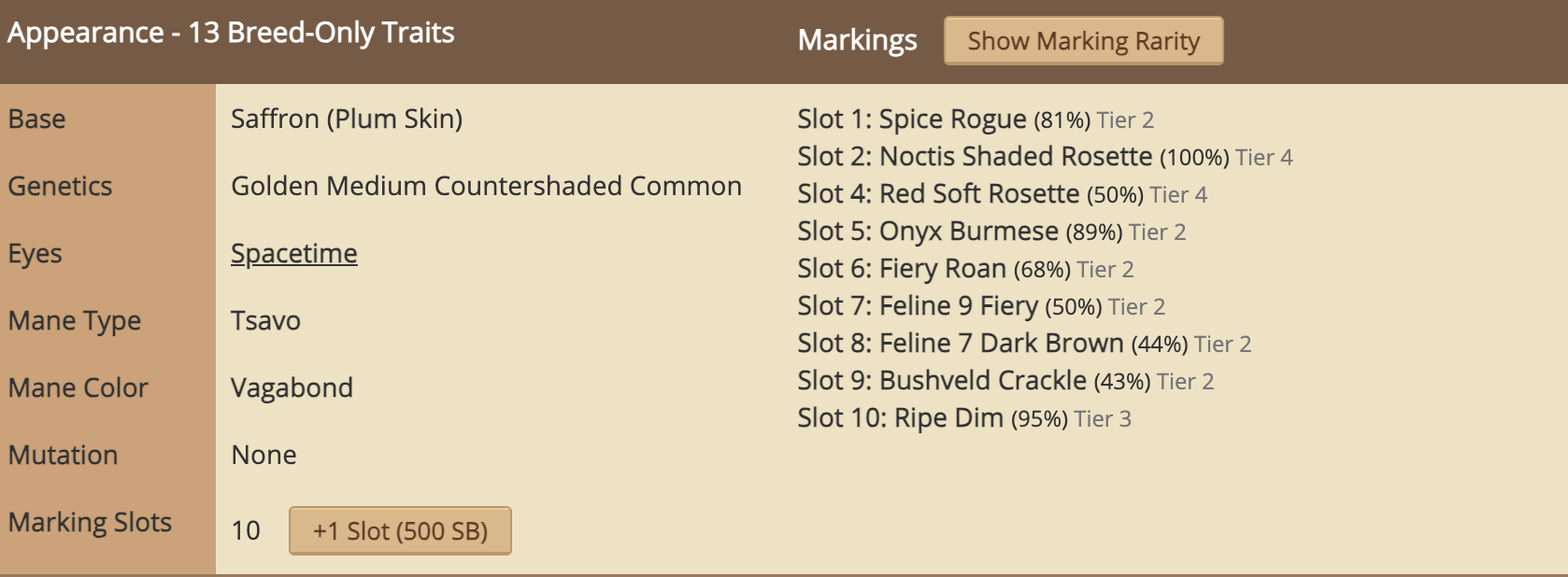Click the Marking Slots label
The height and width of the screenshot is (577, 1568).
click(x=90, y=523)
